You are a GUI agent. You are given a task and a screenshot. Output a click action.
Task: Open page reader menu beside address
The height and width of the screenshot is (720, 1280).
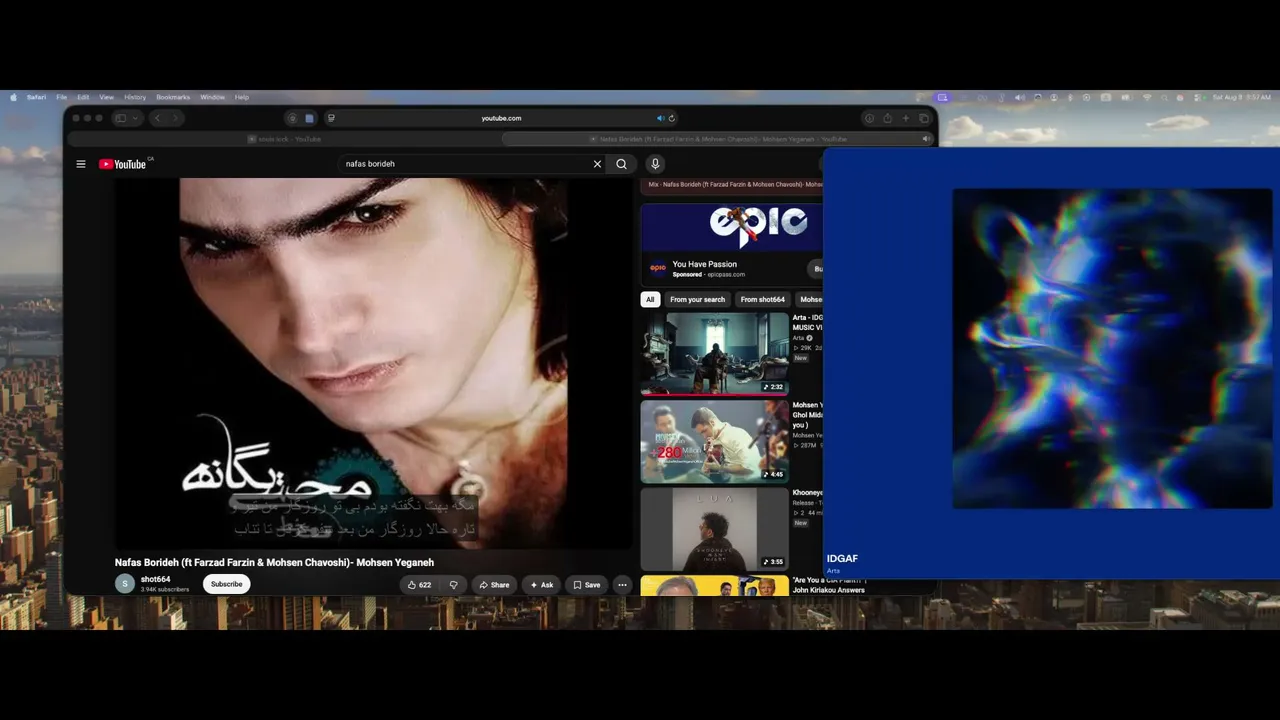tap(331, 118)
